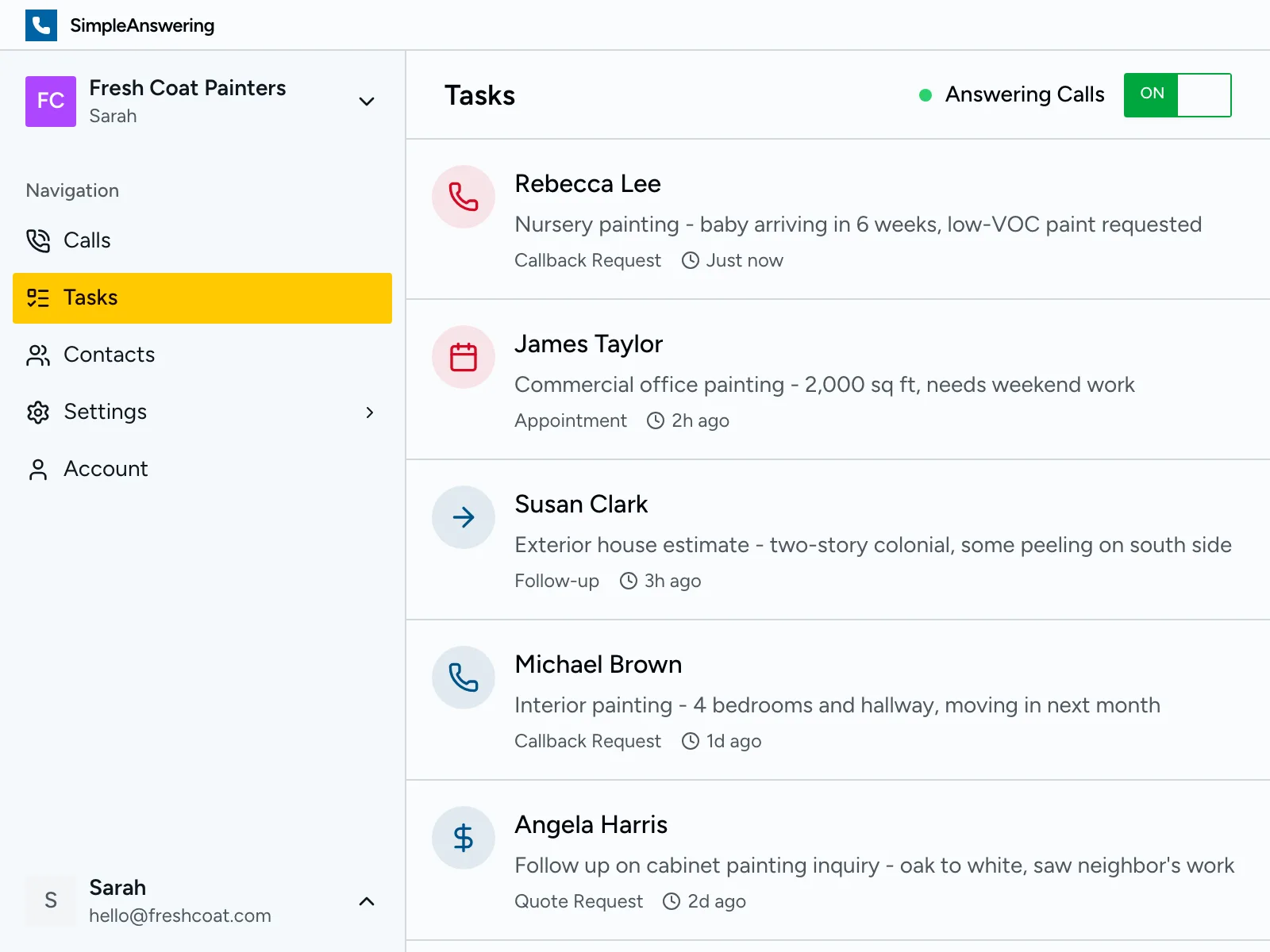Viewport: 1270px width, 952px height.
Task: Click the hello@freshcoat.com email text
Action: pyautogui.click(x=180, y=915)
